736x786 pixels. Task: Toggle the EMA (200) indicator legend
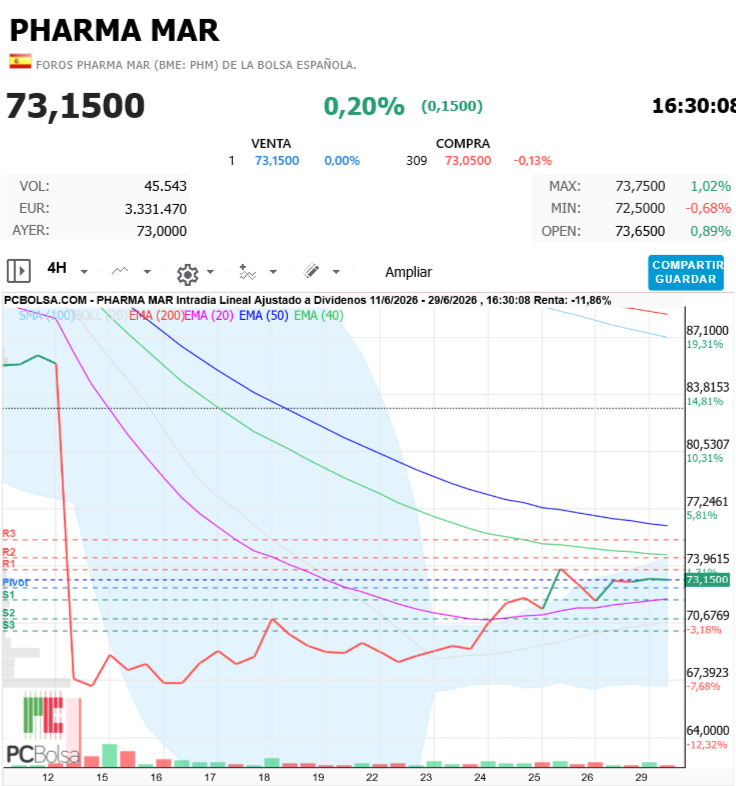pyautogui.click(x=156, y=315)
